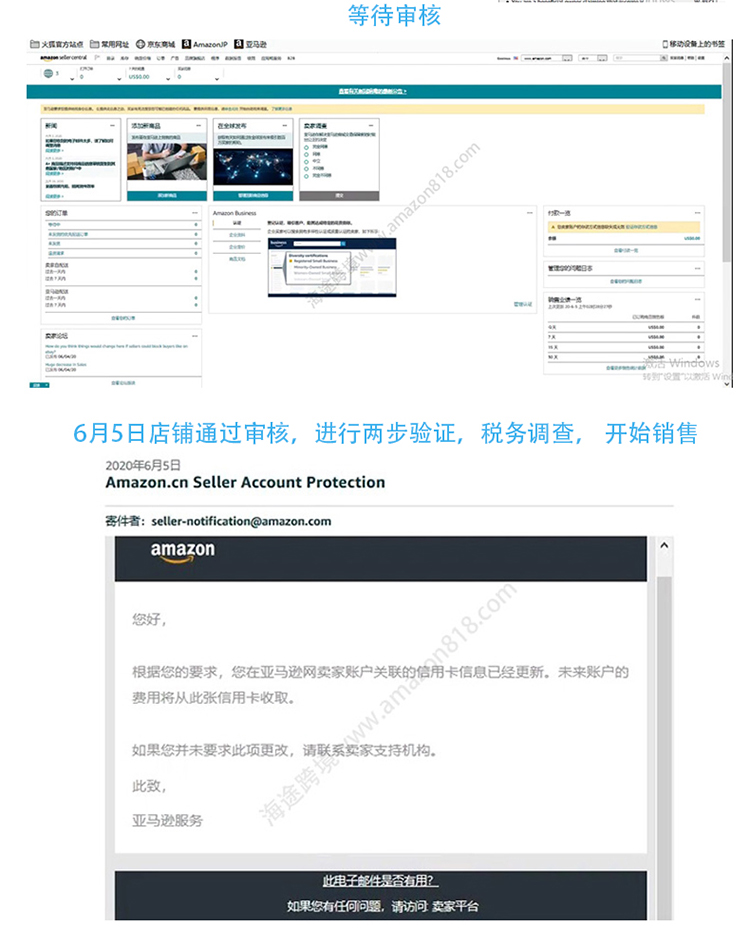Open the 查看您的订单 link
750x935 pixels.
click(123, 318)
